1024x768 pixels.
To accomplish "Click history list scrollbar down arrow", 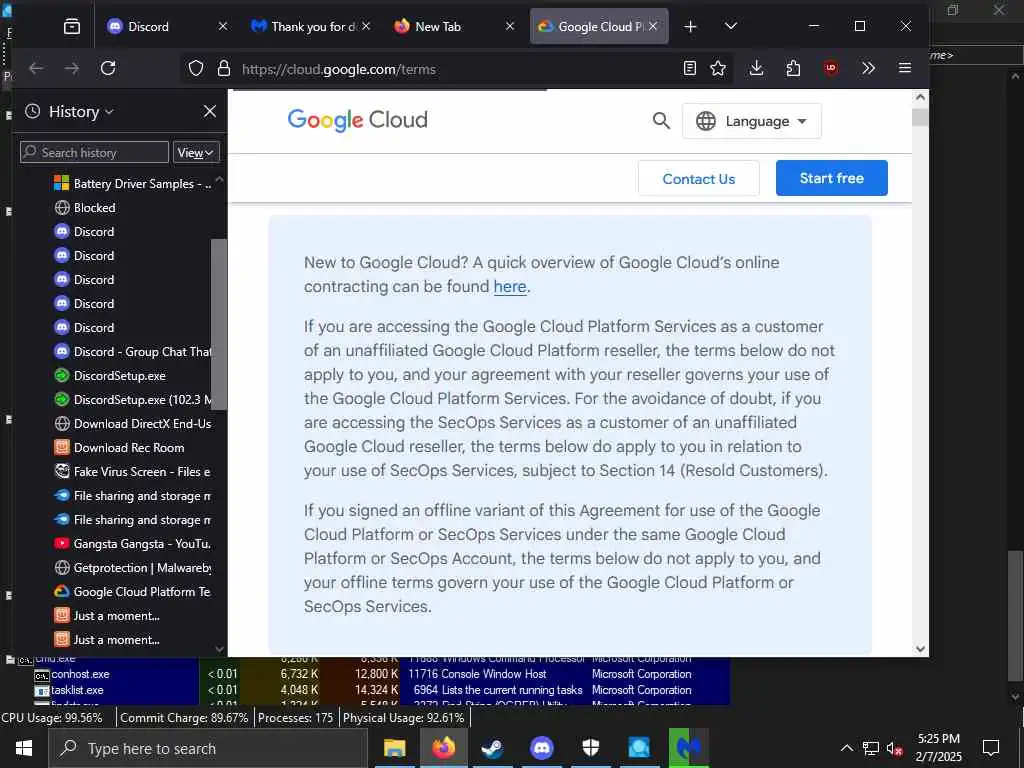I will (219, 649).
